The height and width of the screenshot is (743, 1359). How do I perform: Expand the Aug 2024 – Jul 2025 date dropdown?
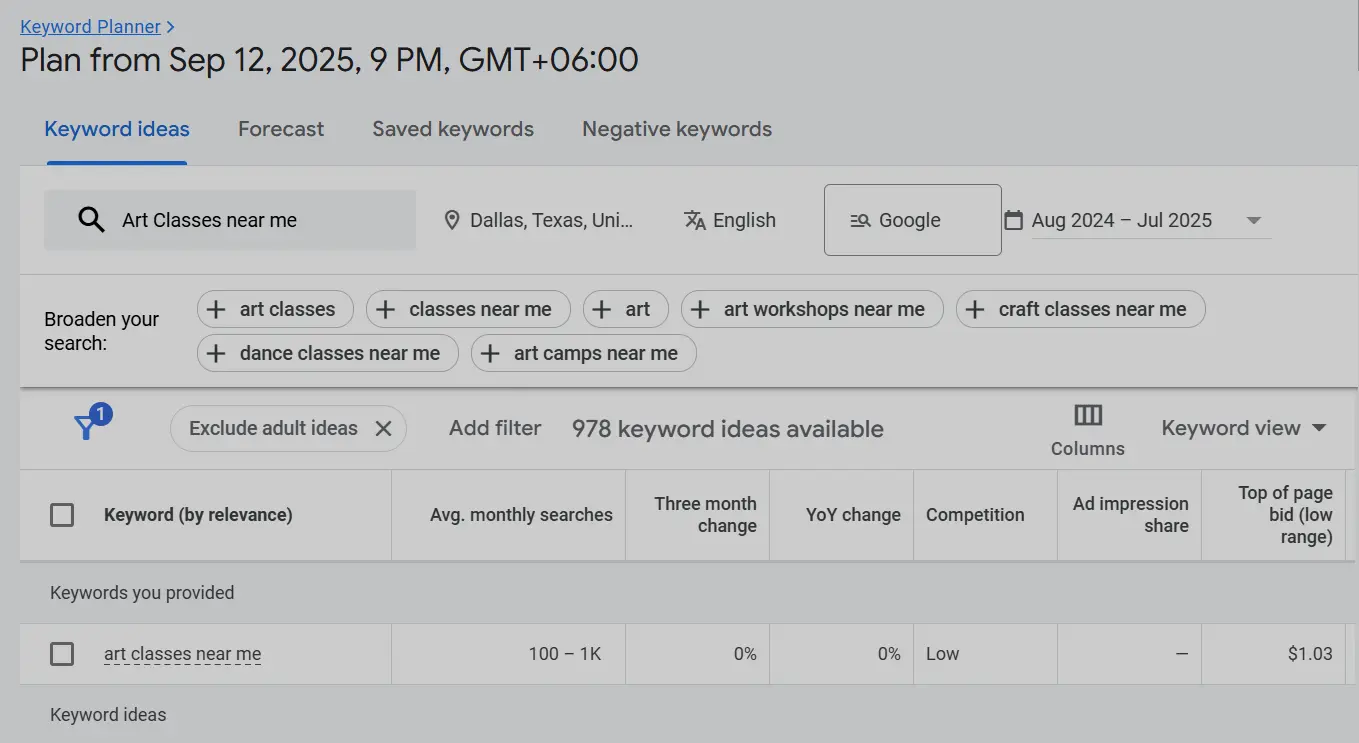1254,220
